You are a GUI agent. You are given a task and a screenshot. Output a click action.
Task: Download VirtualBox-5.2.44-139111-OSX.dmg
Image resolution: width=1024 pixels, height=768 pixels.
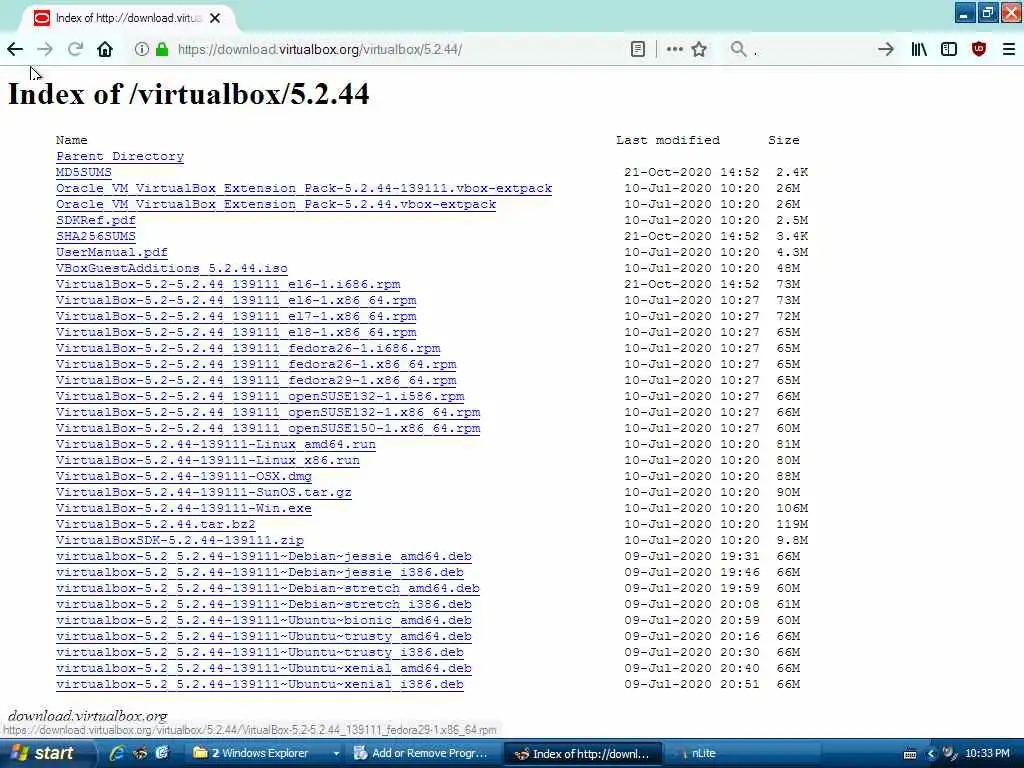[x=184, y=476]
